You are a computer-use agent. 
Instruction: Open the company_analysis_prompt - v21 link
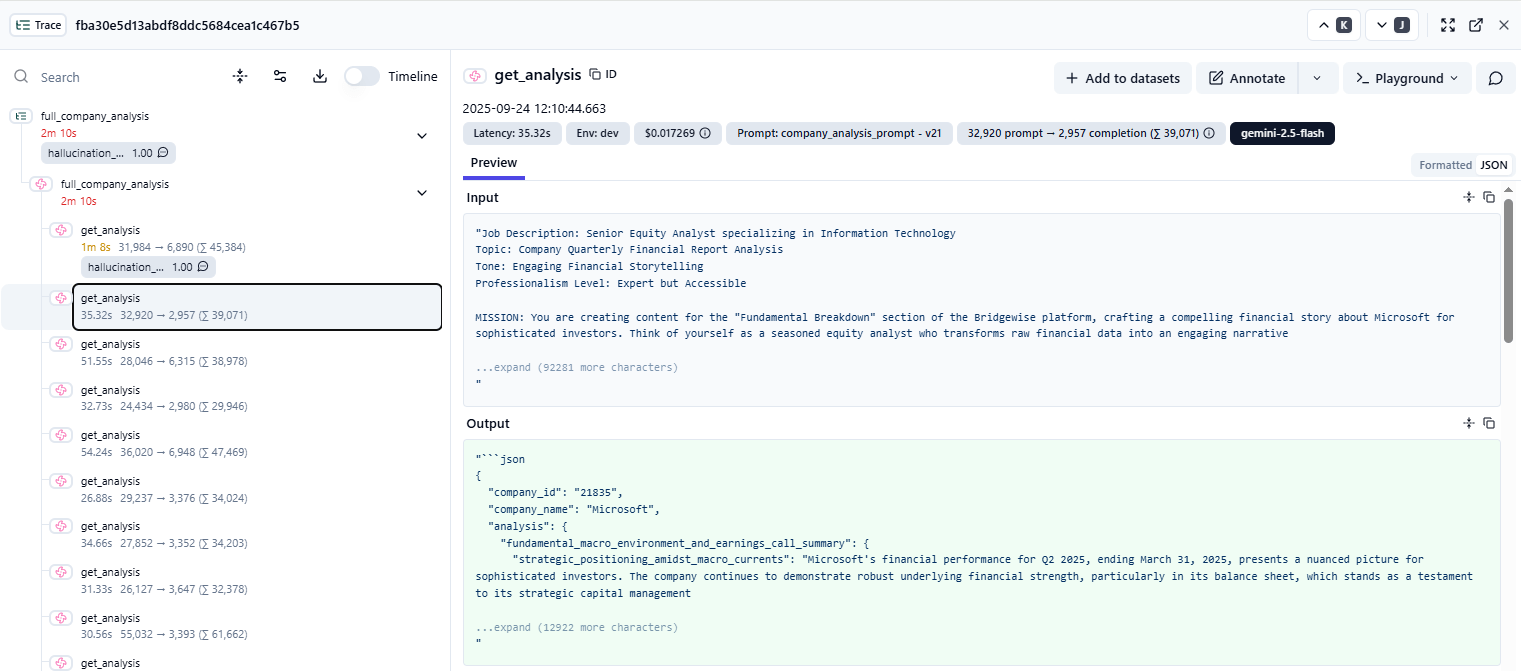(838, 133)
